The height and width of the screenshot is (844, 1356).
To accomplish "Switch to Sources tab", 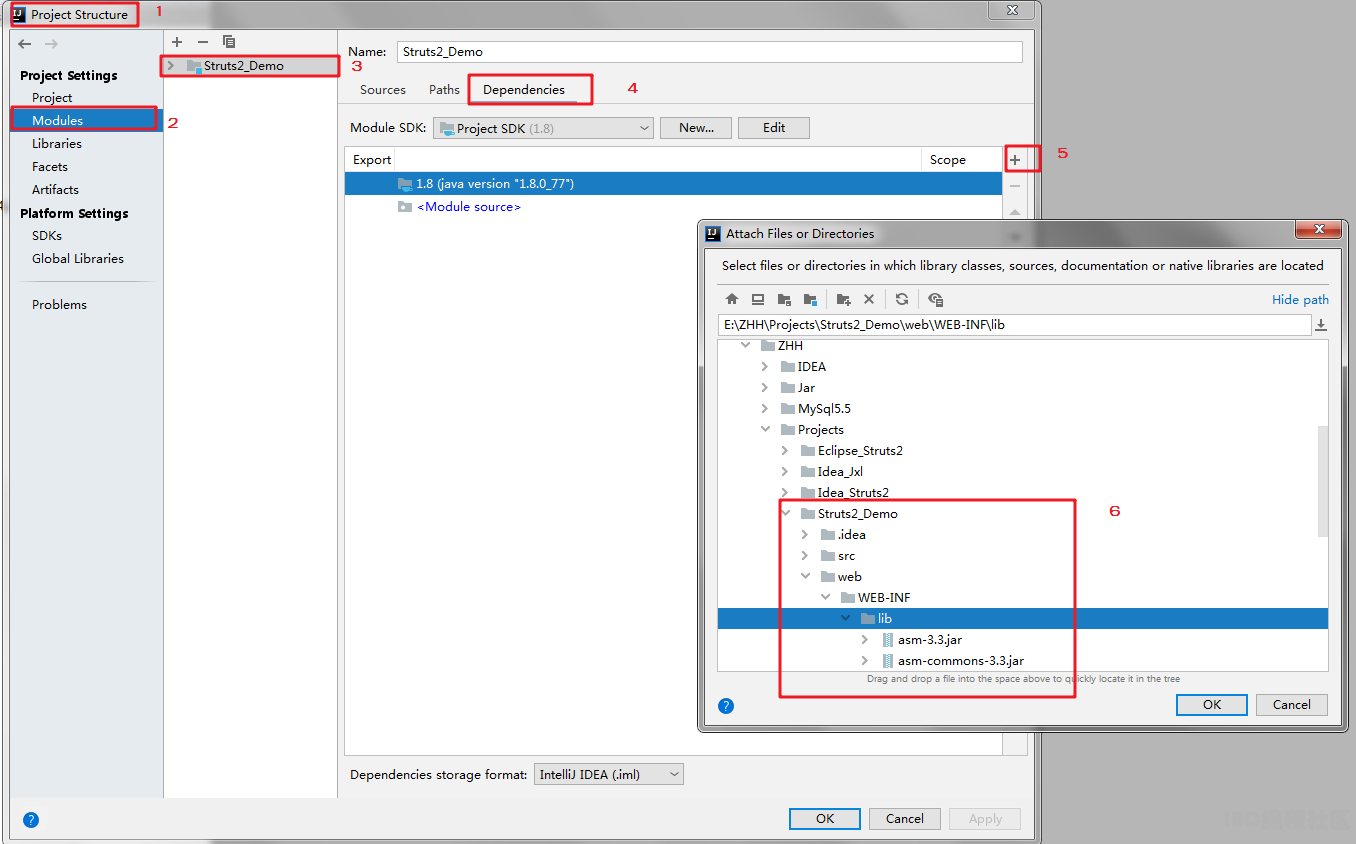I will (x=383, y=89).
